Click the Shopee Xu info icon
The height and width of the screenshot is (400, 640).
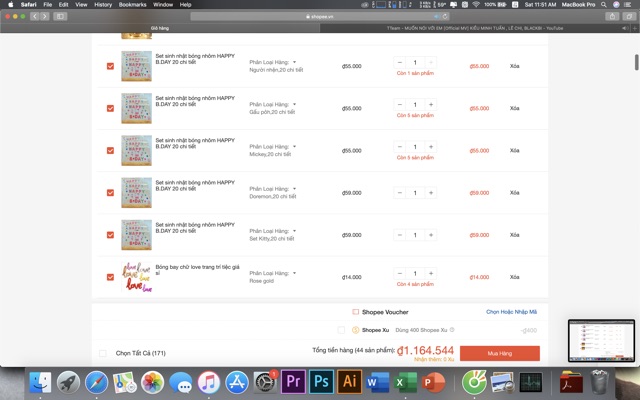[x=452, y=329]
